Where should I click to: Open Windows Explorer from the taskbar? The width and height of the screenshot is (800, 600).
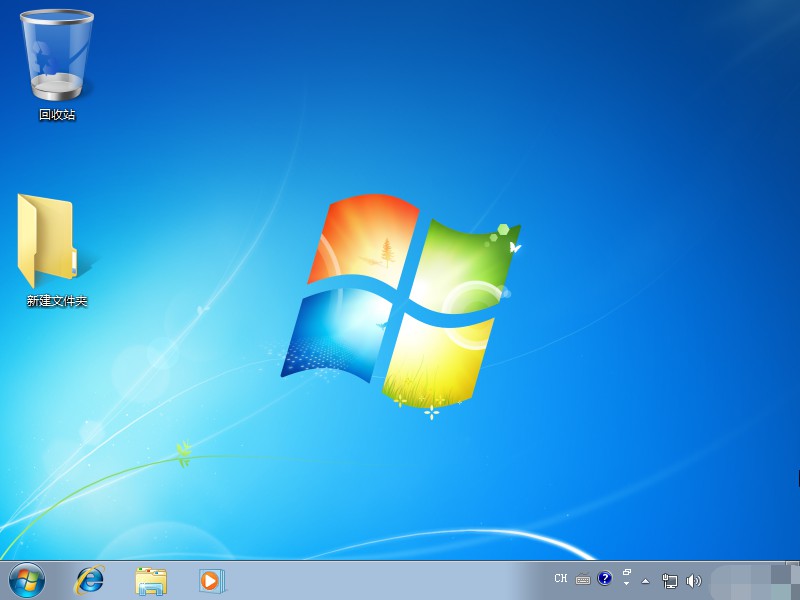151,580
